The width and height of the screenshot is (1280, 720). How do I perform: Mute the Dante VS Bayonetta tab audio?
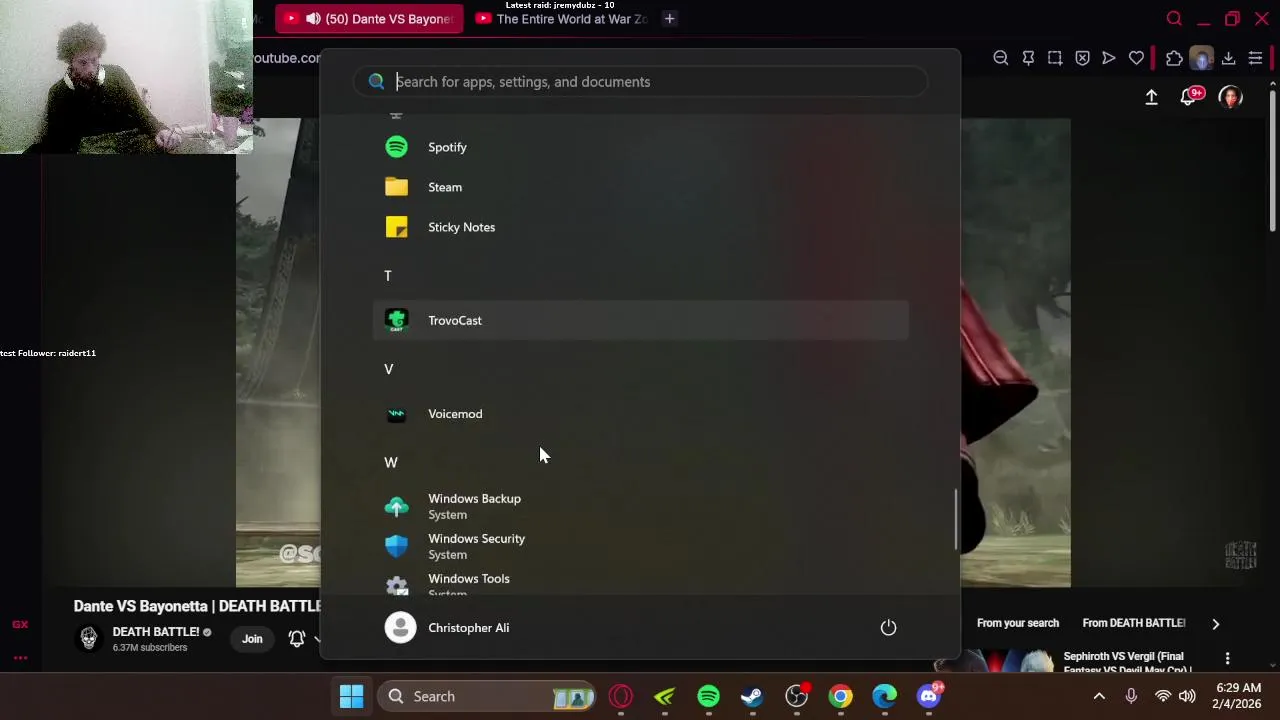(x=313, y=19)
